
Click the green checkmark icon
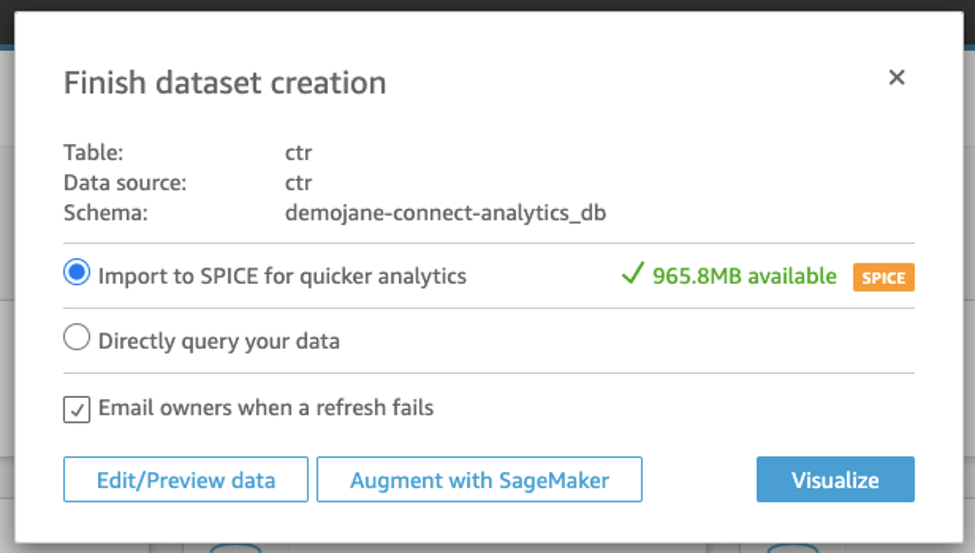(631, 275)
